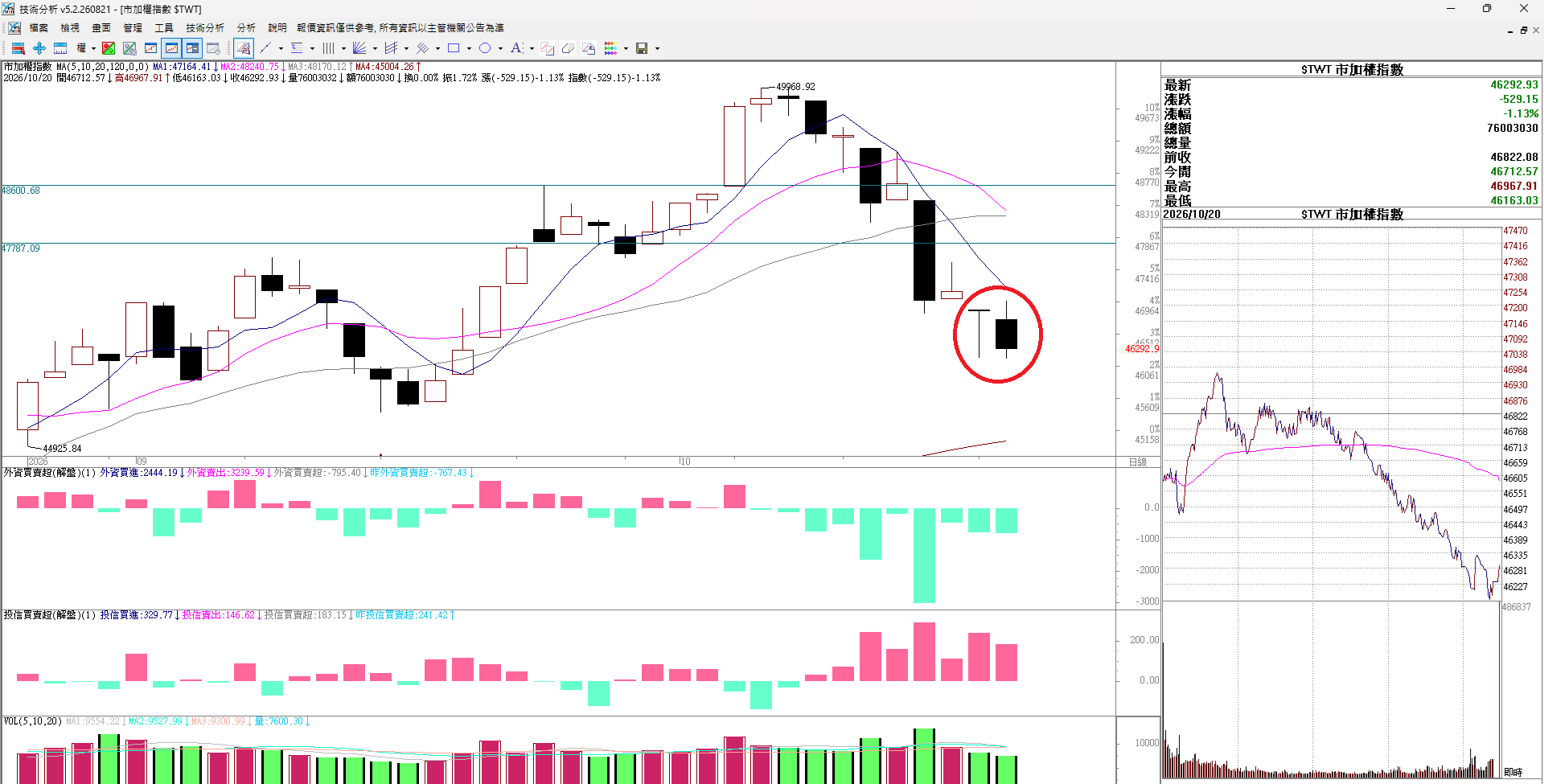Open the 技術分析 menu
The image size is (1544, 784).
click(x=205, y=28)
